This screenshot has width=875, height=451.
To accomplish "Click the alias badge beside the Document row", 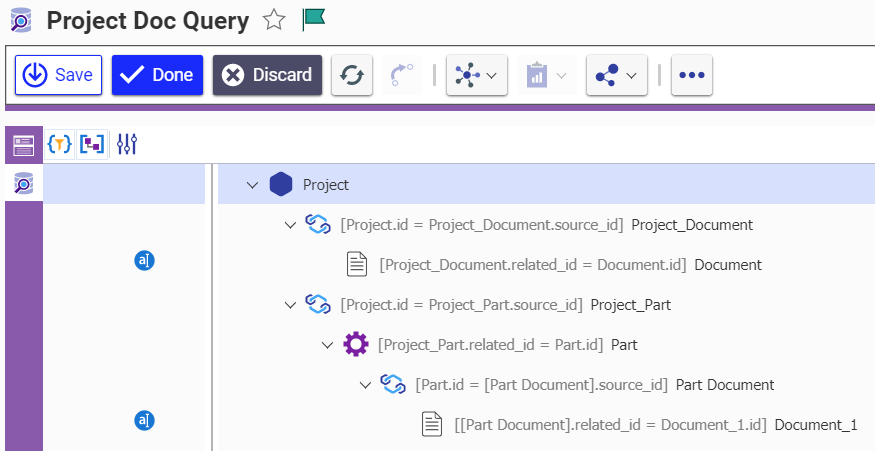I will 145,261.
